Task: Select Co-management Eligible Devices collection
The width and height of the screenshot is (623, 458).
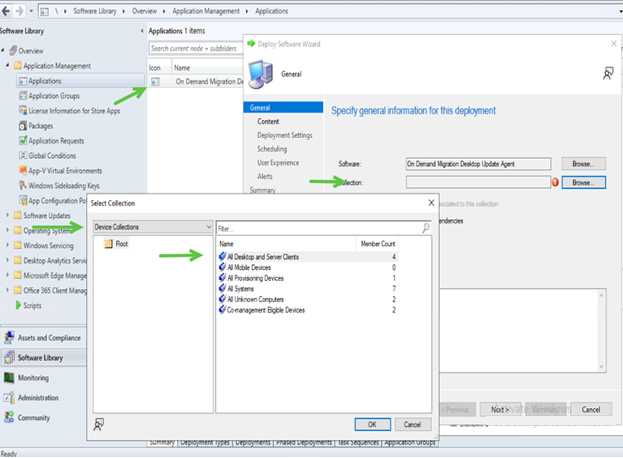Action: point(307,310)
